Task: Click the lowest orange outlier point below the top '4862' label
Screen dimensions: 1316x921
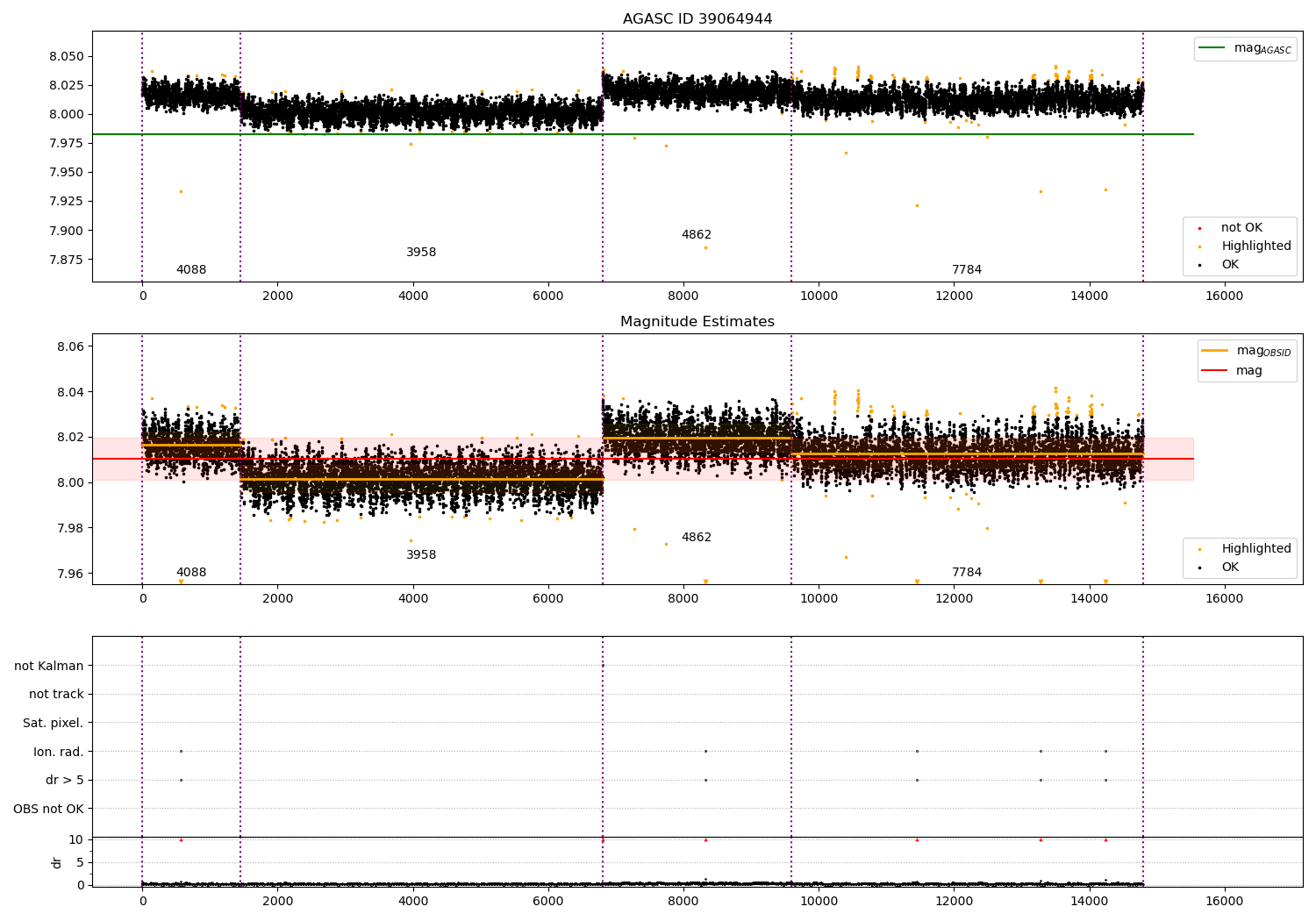Action: 705,247
